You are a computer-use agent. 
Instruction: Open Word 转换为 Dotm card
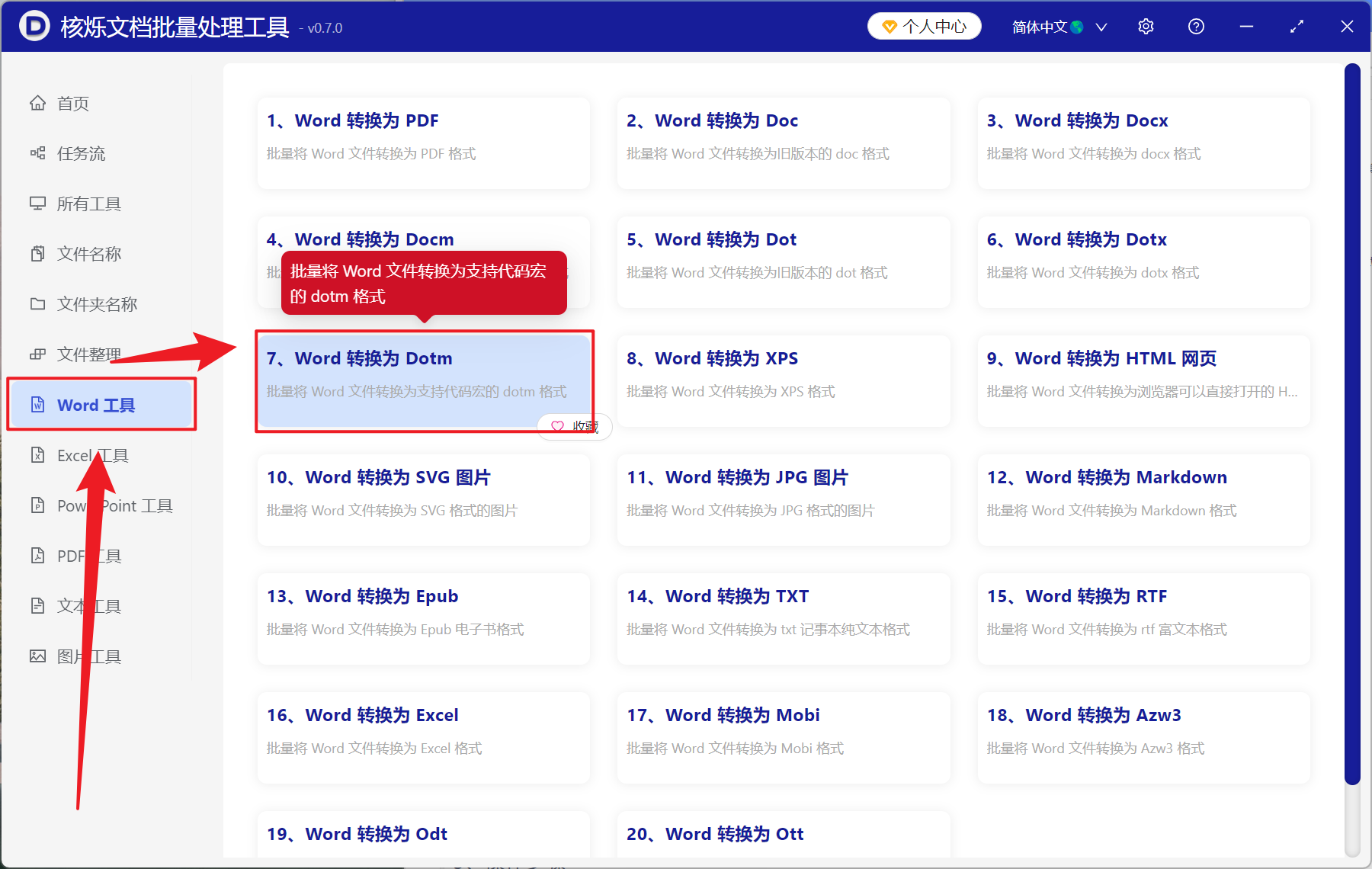(424, 381)
